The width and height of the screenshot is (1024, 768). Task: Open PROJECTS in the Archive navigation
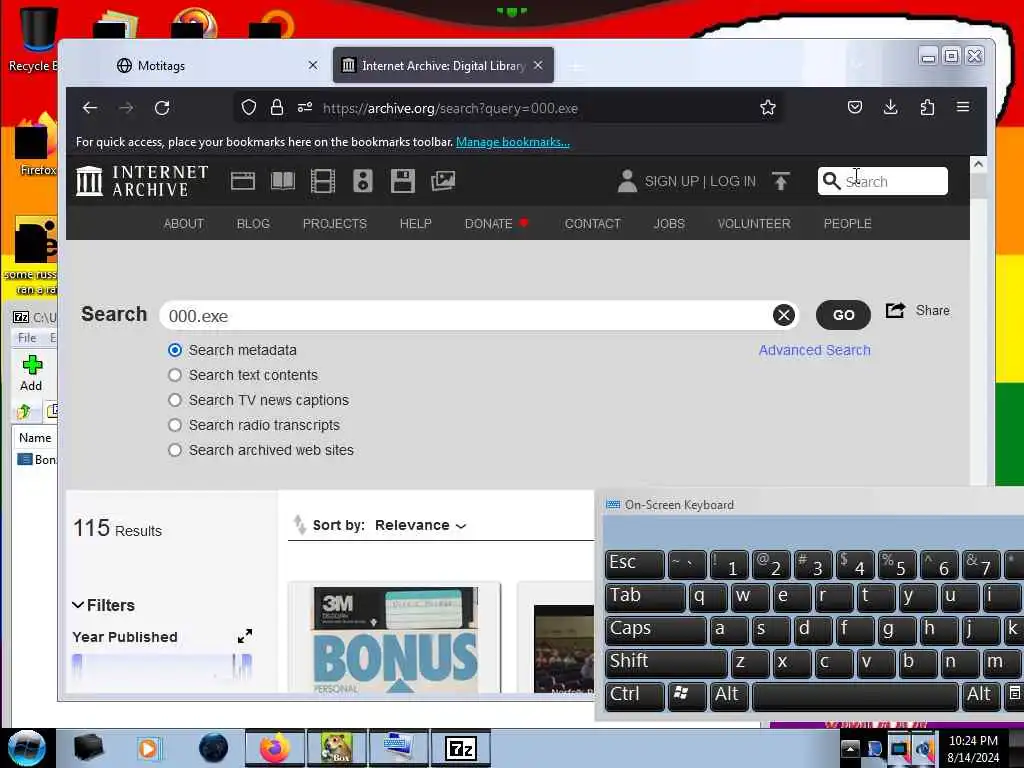click(x=334, y=223)
